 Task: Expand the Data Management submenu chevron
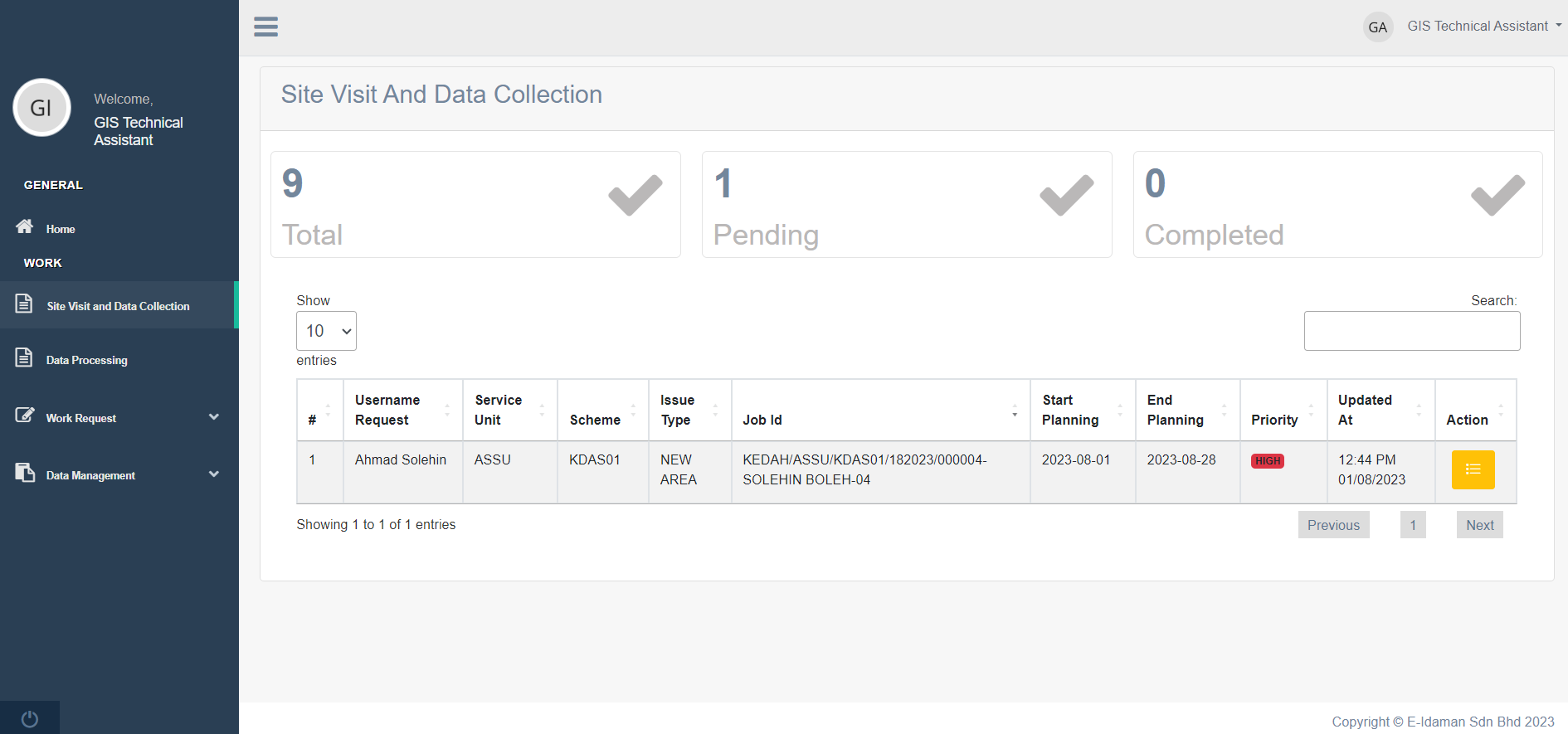[x=214, y=474]
